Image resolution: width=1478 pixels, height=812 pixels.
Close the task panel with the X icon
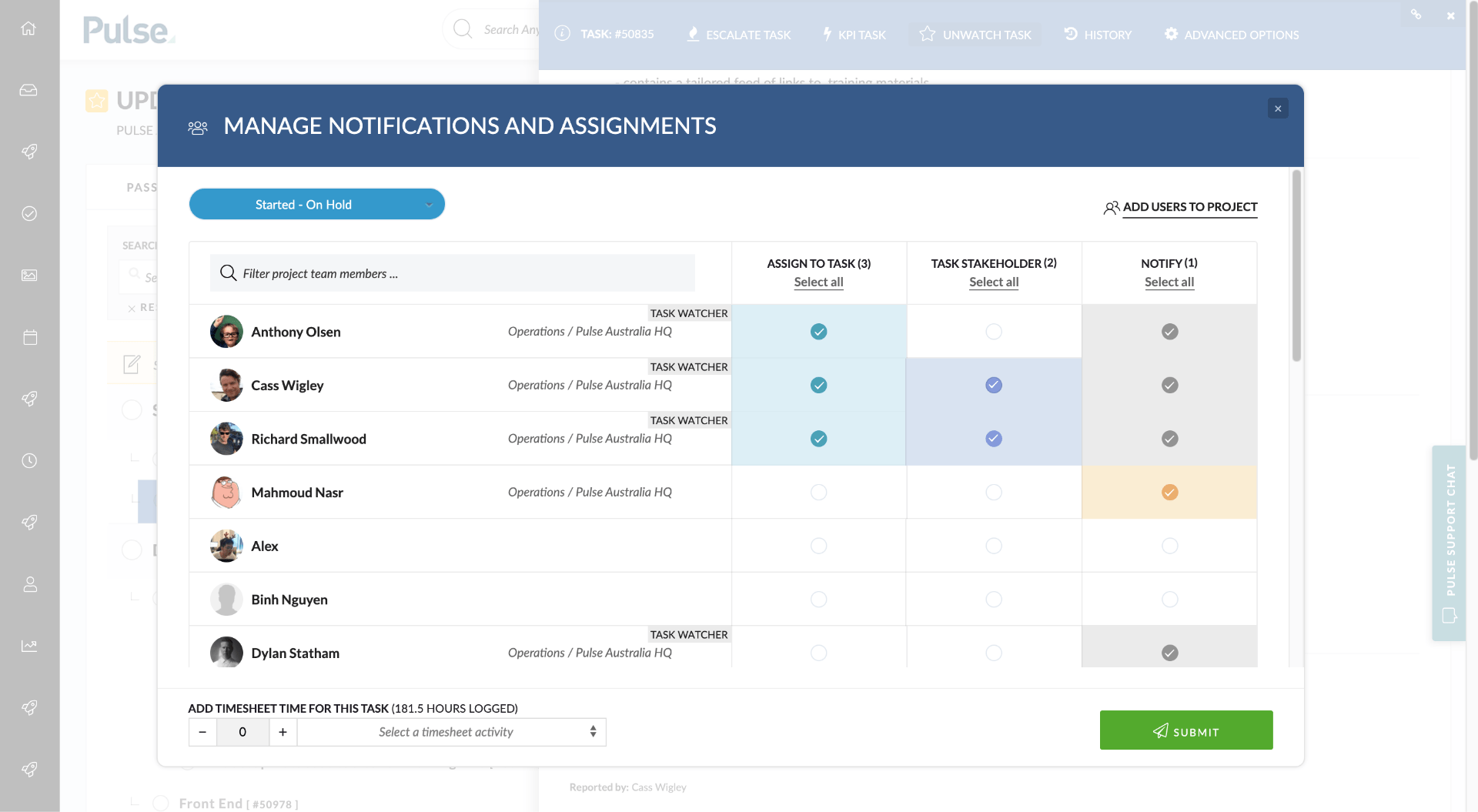1451,15
